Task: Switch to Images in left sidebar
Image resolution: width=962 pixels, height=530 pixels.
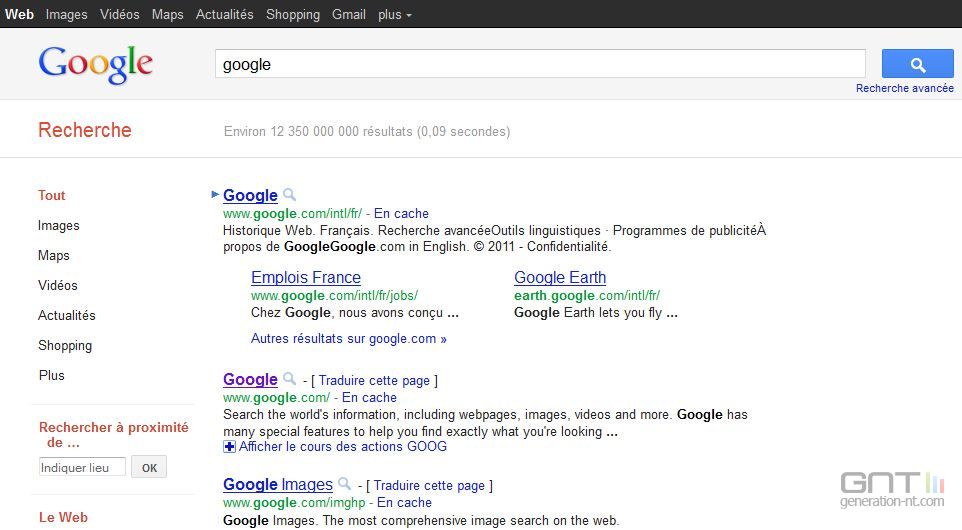Action: tap(58, 225)
